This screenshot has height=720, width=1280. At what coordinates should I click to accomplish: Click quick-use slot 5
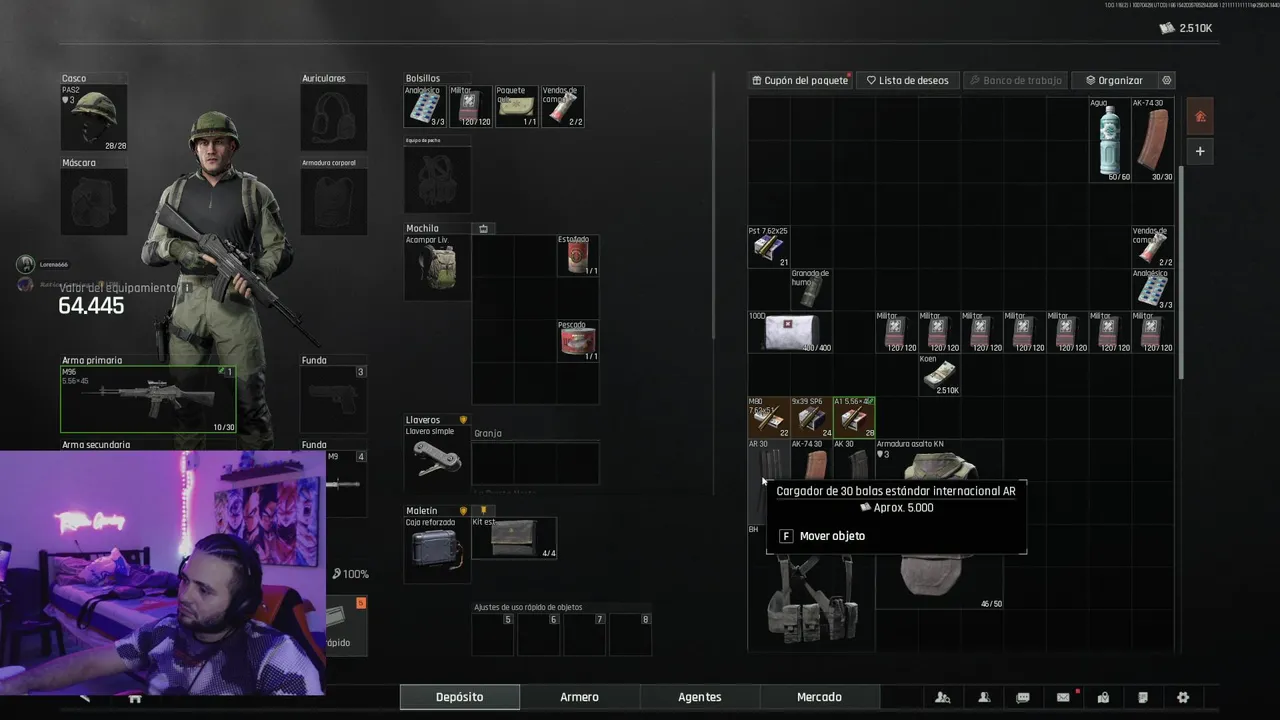(493, 635)
